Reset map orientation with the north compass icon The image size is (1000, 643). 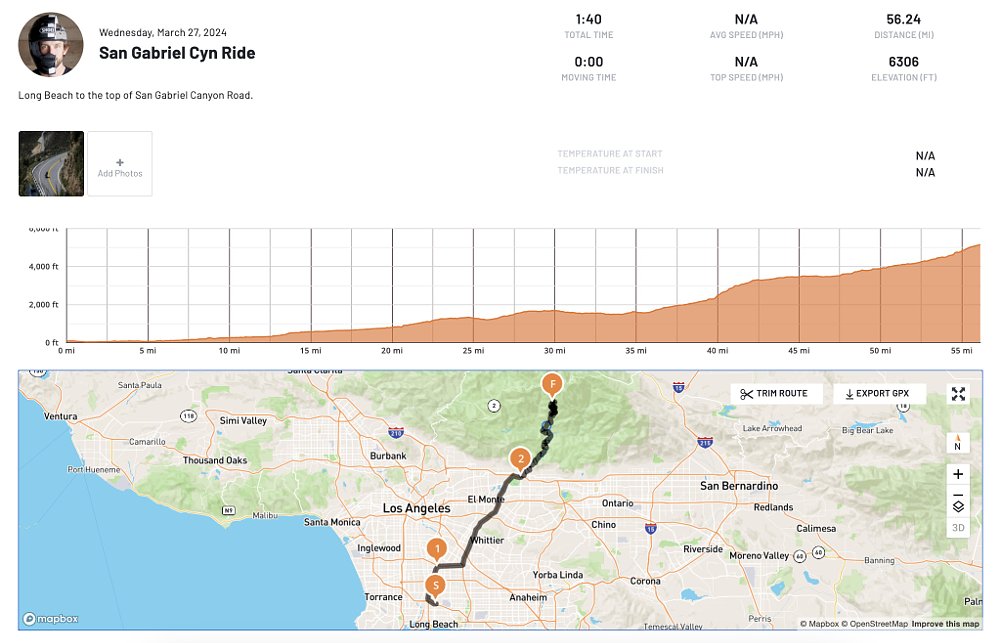coord(957,441)
